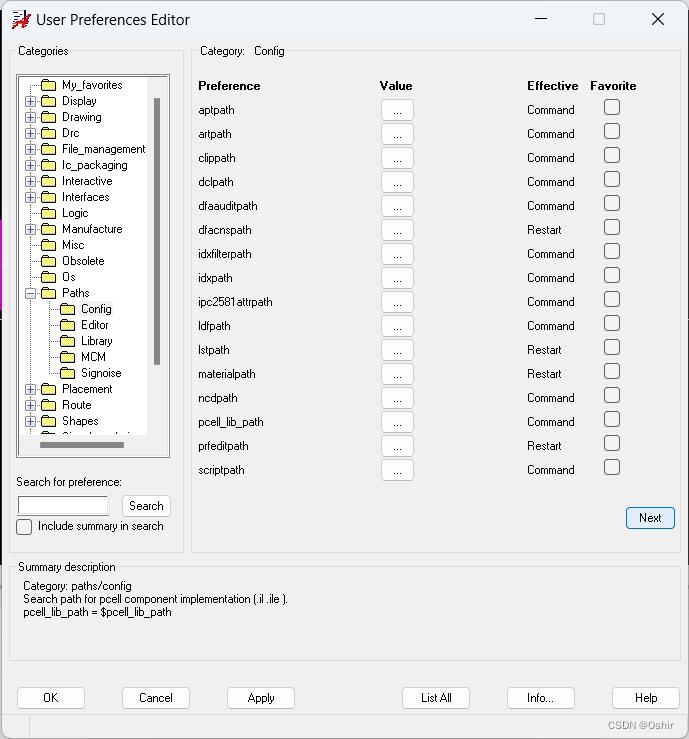Image resolution: width=689 pixels, height=739 pixels.
Task: Open the My_favorites folder
Action: [x=91, y=85]
